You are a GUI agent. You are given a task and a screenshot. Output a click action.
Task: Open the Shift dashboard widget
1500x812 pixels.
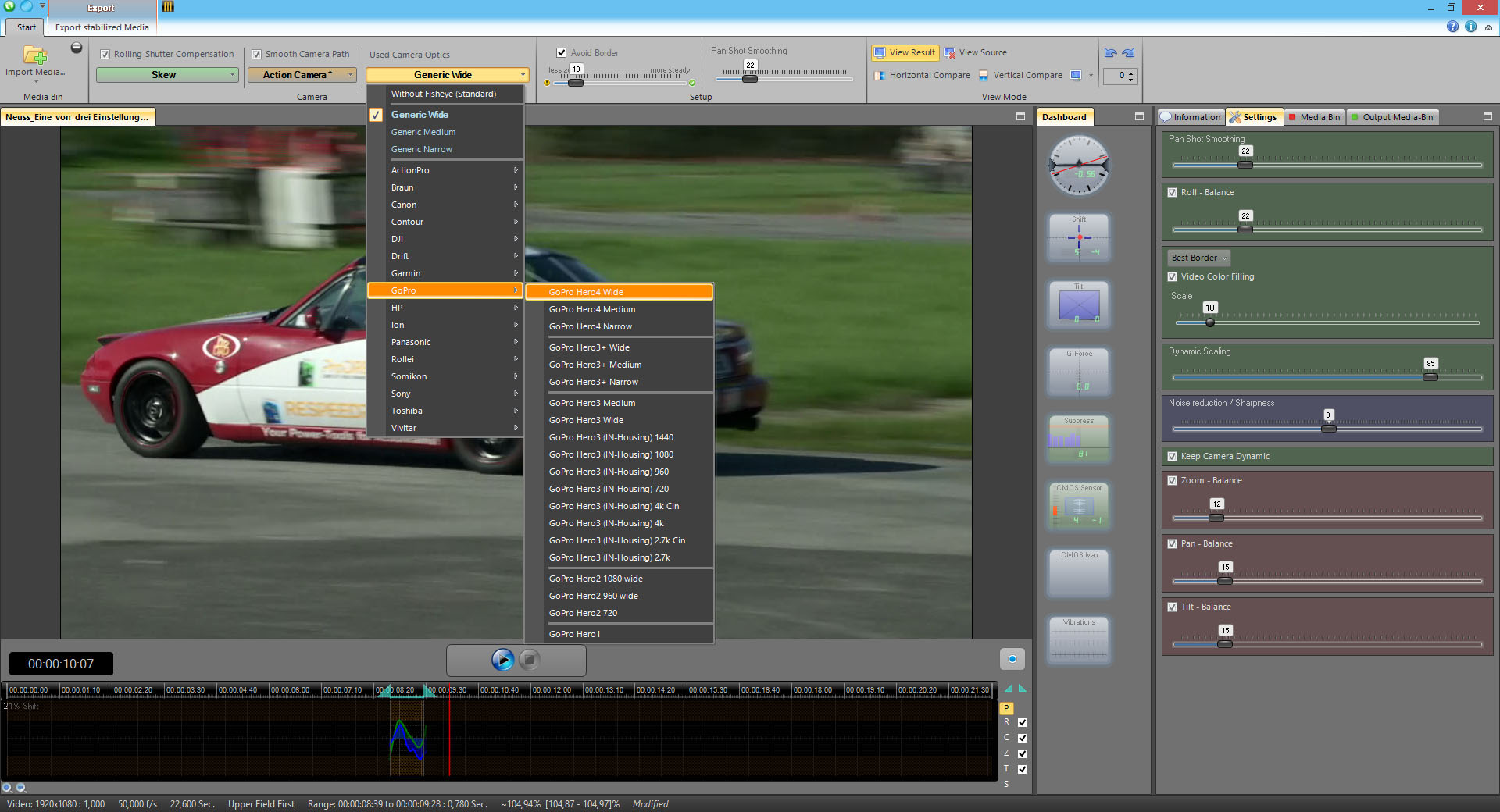point(1079,237)
